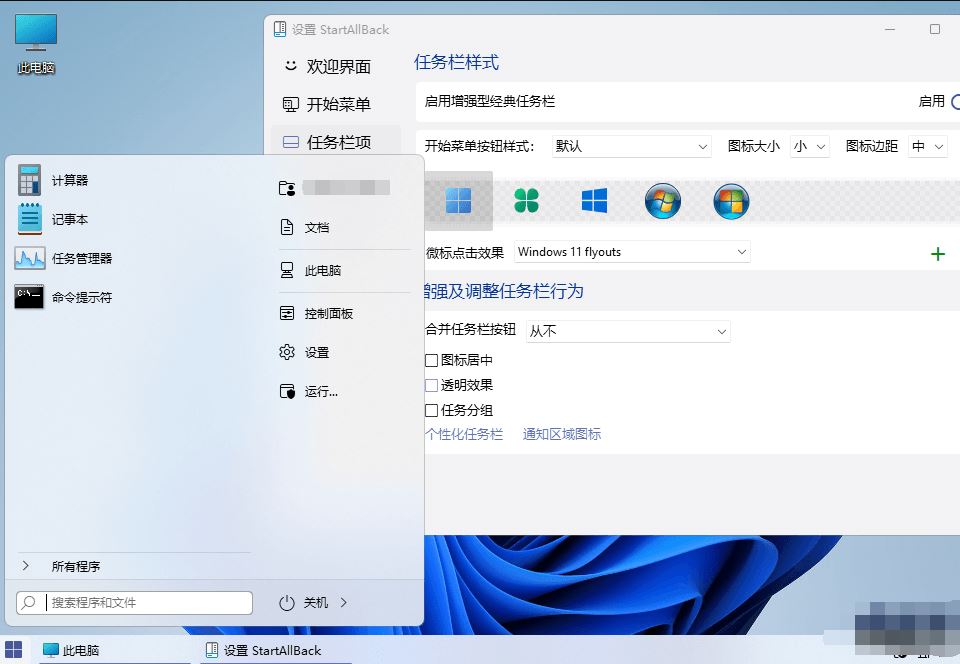Add a custom start button image
Screen dimensions: 960x664
[x=938, y=253]
